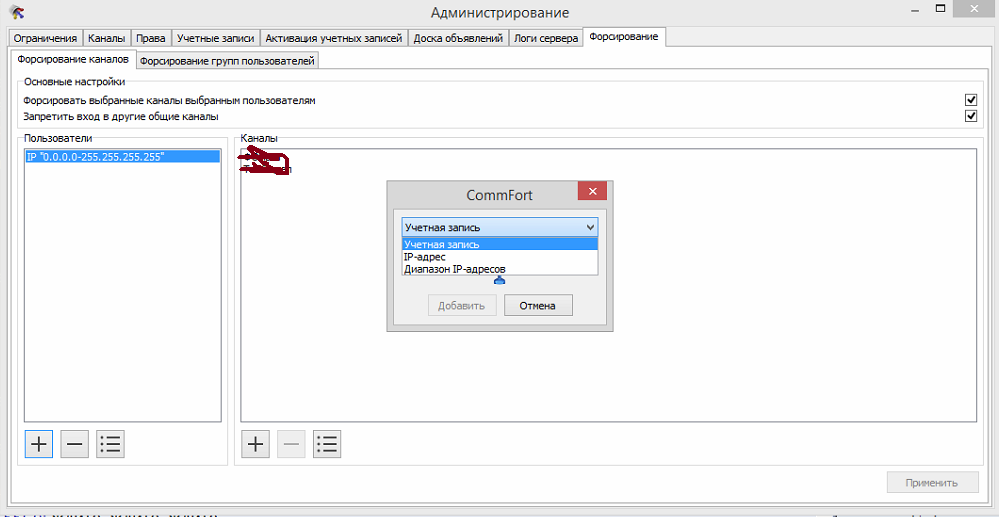Collapse the Учетная запись combo box
Screen dimensions: 999x517
(x=589, y=227)
